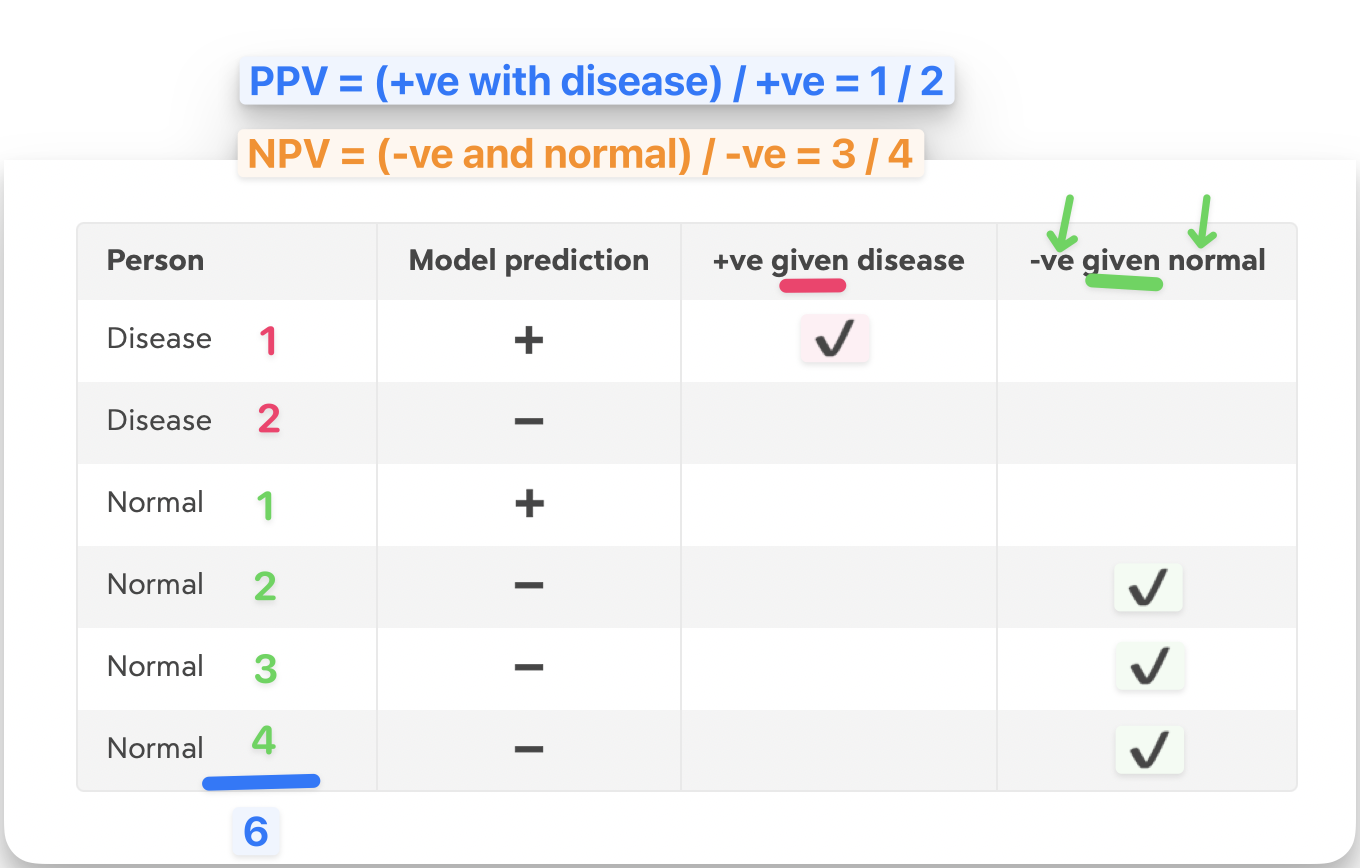Select the orange NPV formula text
The width and height of the screenshot is (1360, 868).
[x=580, y=154]
